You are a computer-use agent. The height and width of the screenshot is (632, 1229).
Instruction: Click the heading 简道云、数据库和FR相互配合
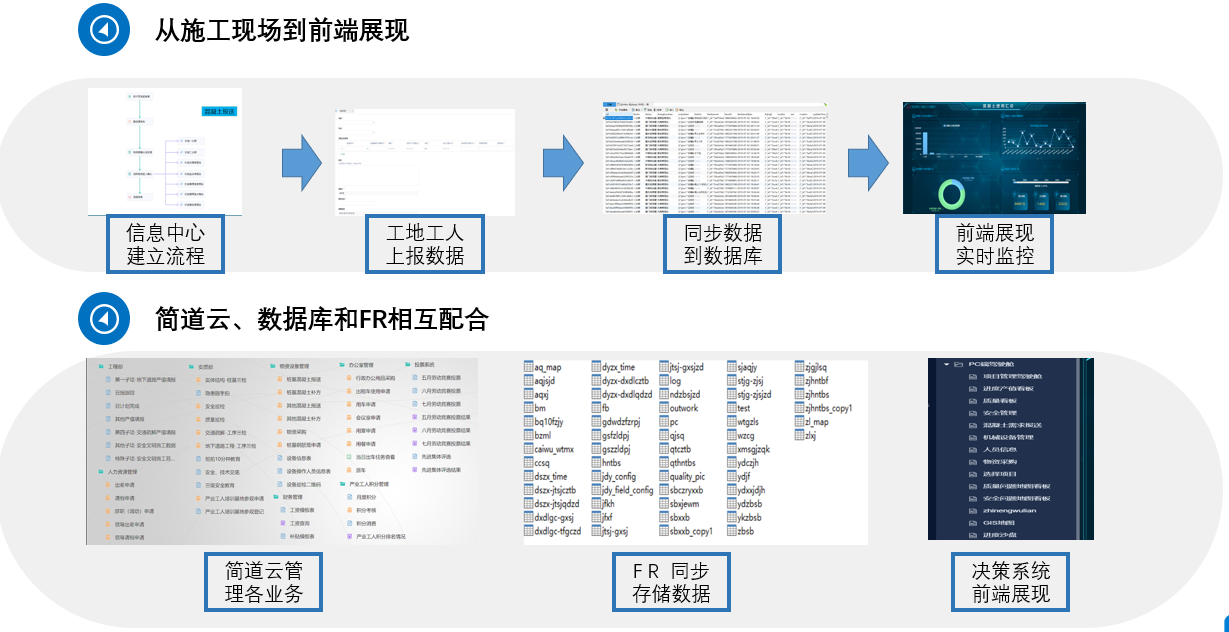(322, 319)
